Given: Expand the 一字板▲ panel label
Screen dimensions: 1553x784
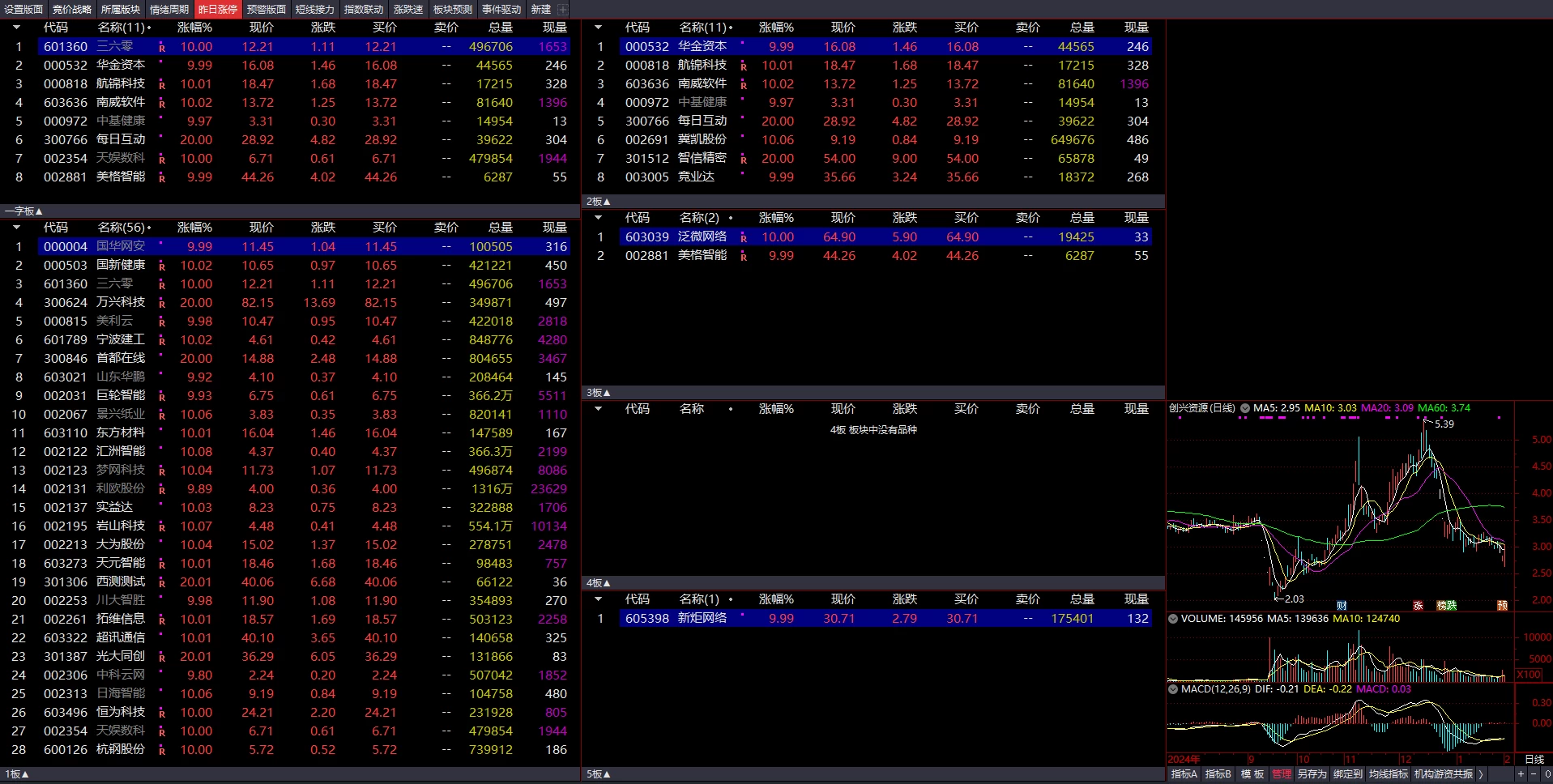Looking at the screenshot, I should (23, 211).
